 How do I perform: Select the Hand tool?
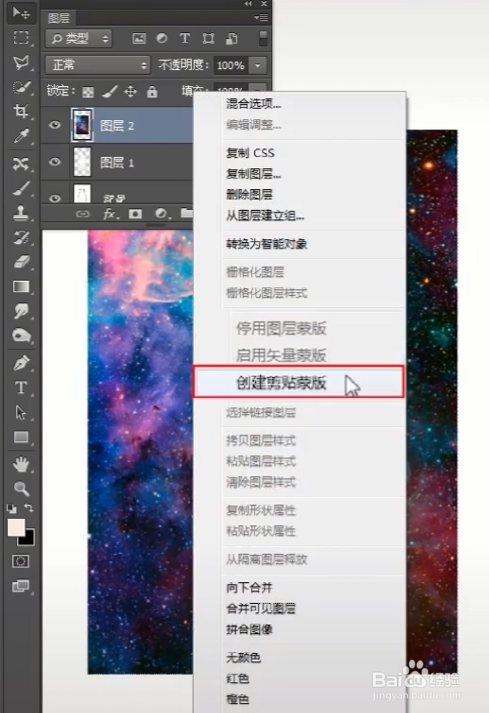[x=21, y=464]
